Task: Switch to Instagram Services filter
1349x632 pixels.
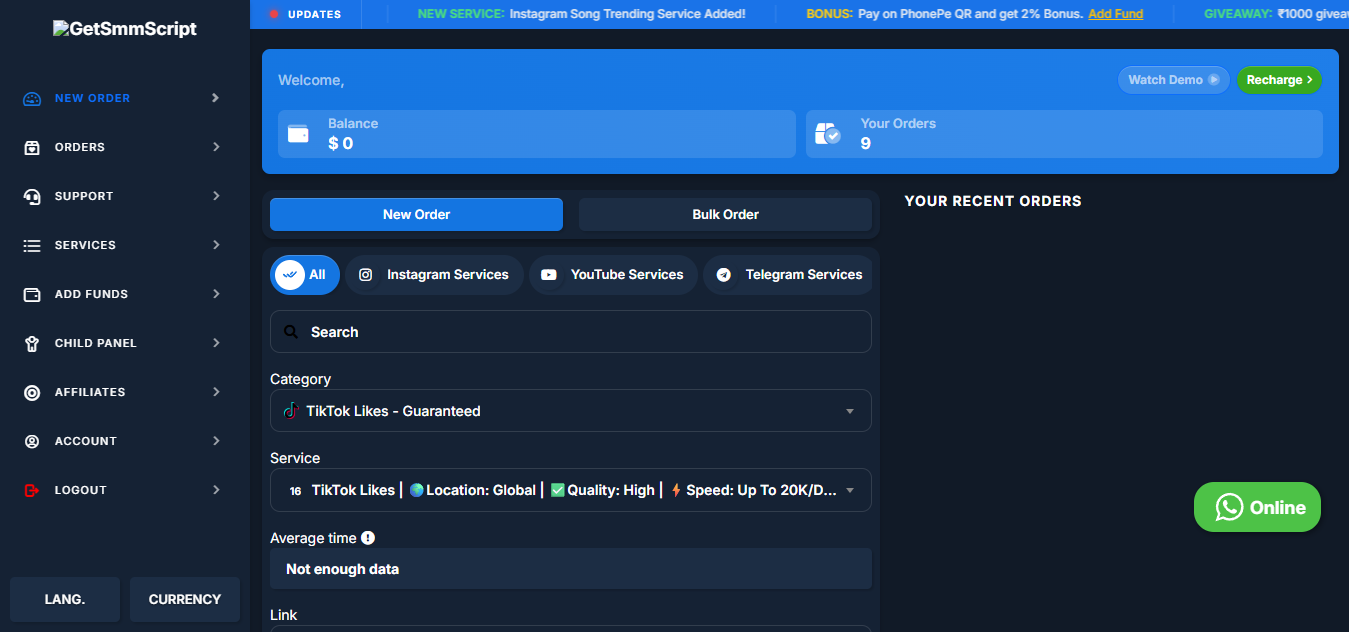Action: (x=434, y=274)
